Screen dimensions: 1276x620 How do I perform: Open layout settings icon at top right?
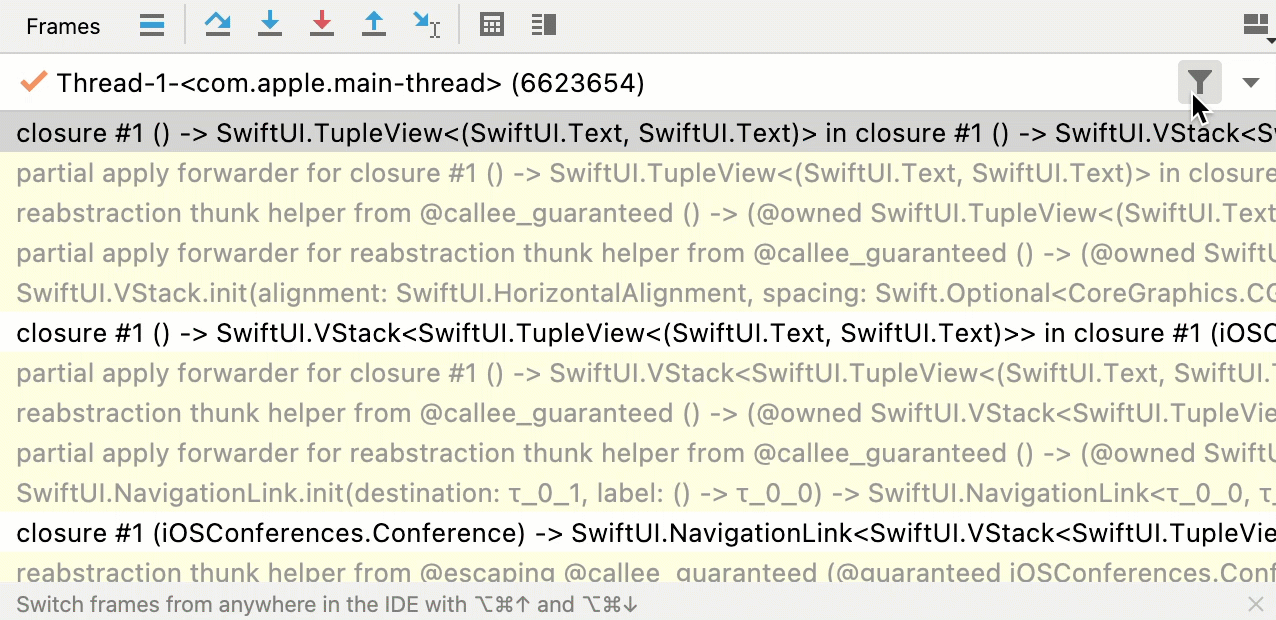coord(1257,26)
